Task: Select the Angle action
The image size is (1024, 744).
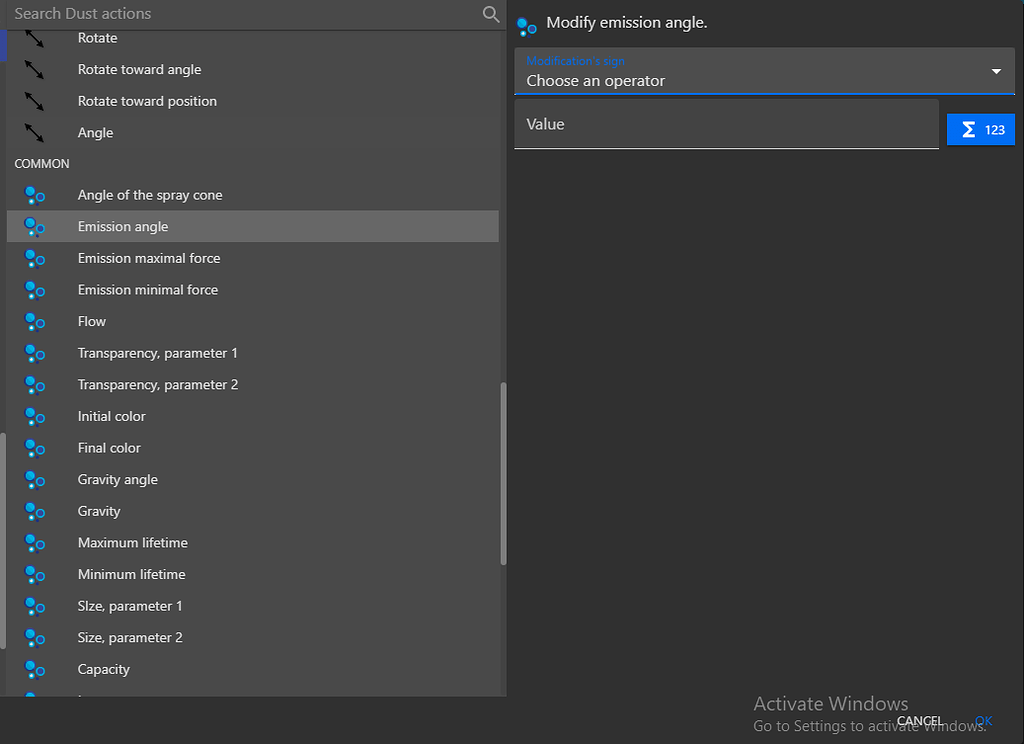Action: click(x=253, y=133)
